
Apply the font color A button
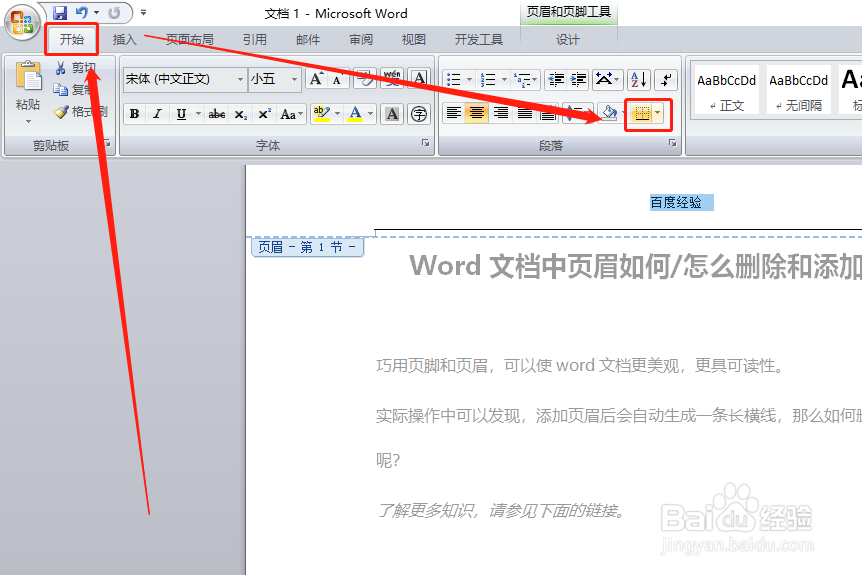(x=356, y=114)
